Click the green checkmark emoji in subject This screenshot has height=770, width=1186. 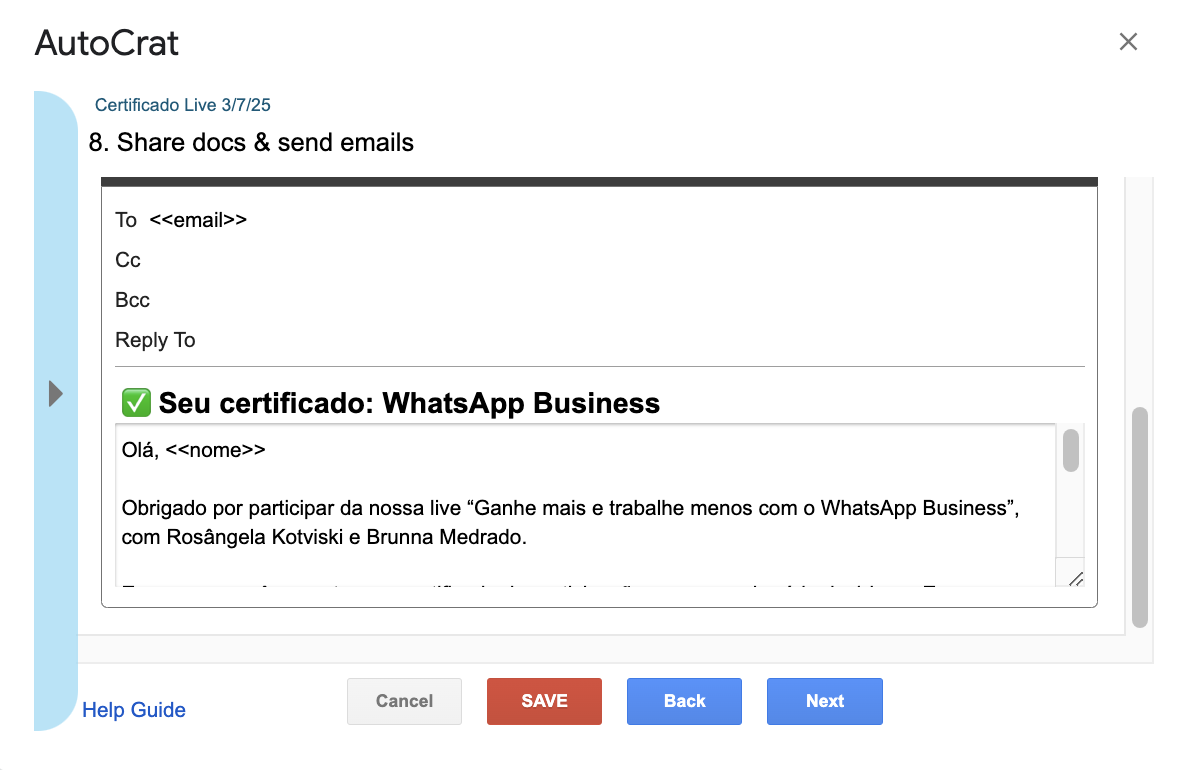click(136, 403)
